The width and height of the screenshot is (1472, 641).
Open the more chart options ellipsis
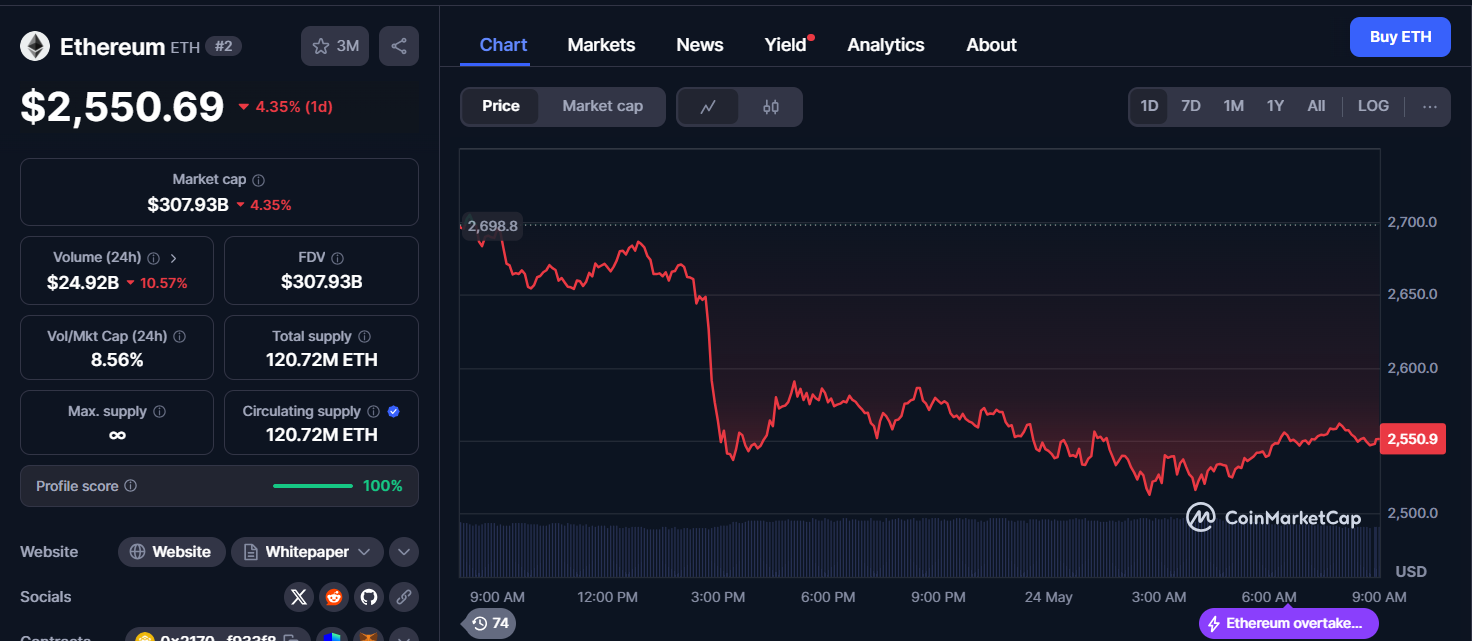tap(1430, 106)
